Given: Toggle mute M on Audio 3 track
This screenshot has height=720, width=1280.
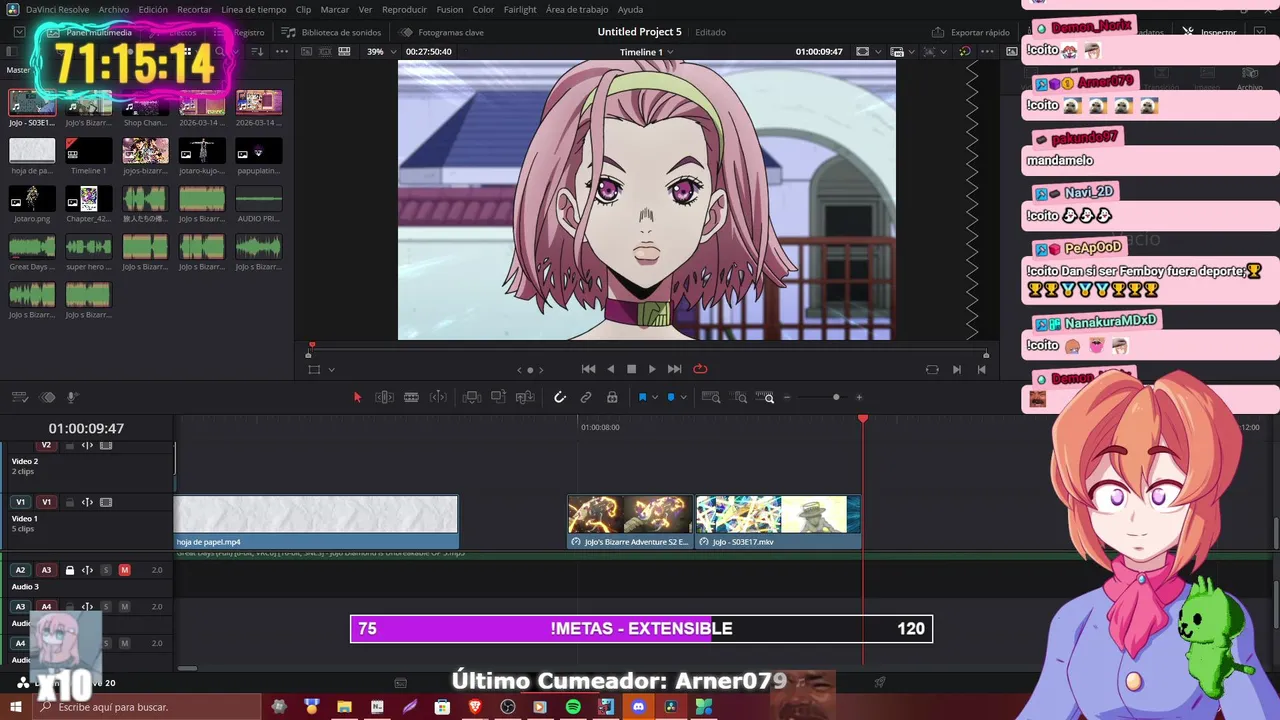Looking at the screenshot, I should [124, 570].
